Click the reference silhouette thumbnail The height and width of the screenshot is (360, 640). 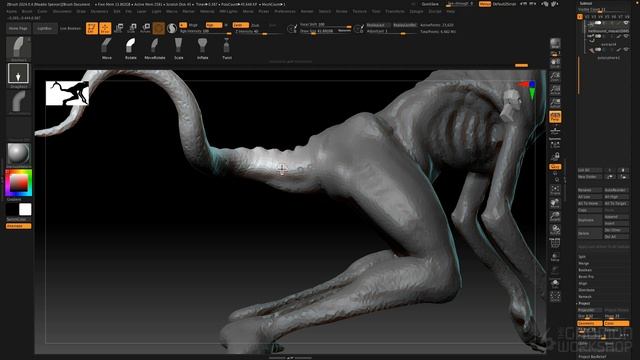pos(67,93)
